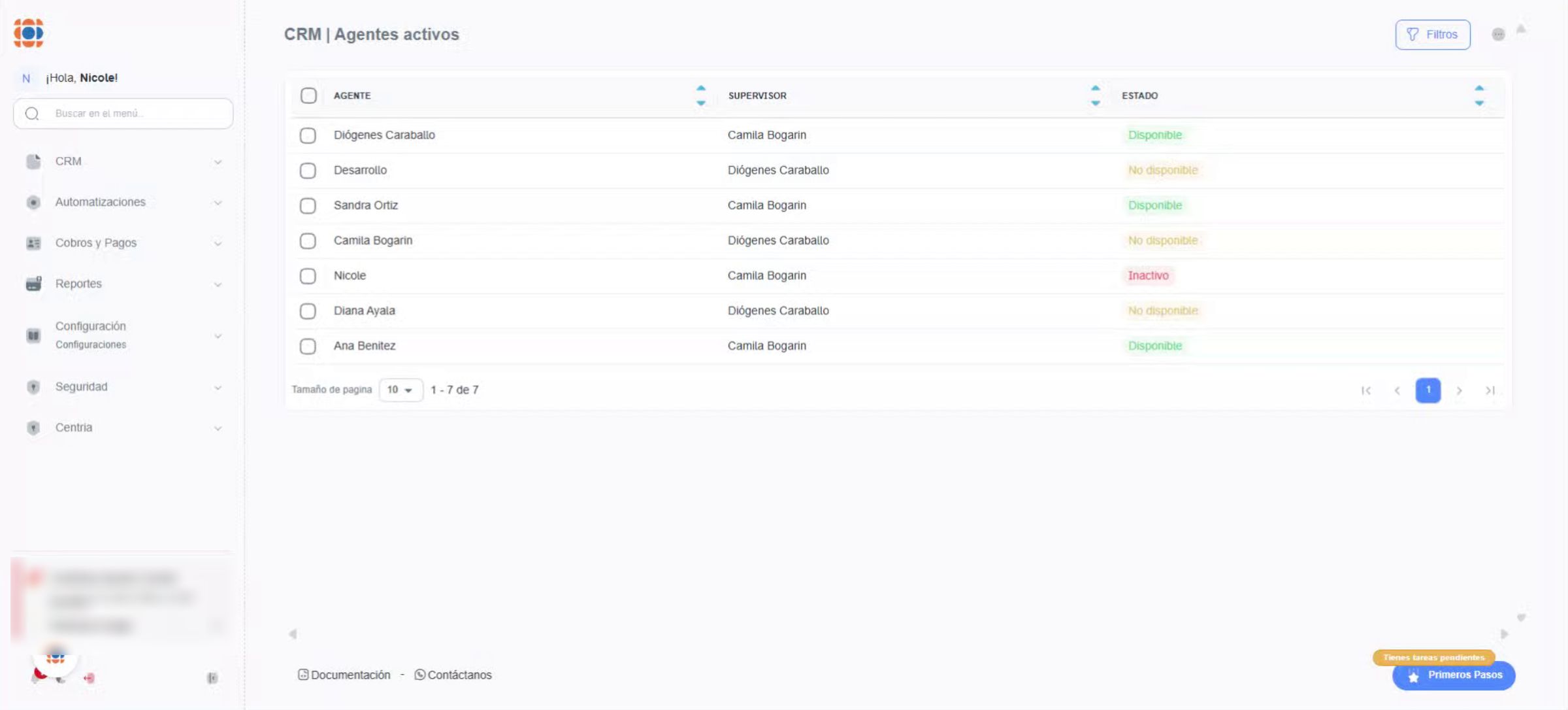The height and width of the screenshot is (710, 1568).
Task: Check the select-all agents checkbox
Action: point(308,95)
